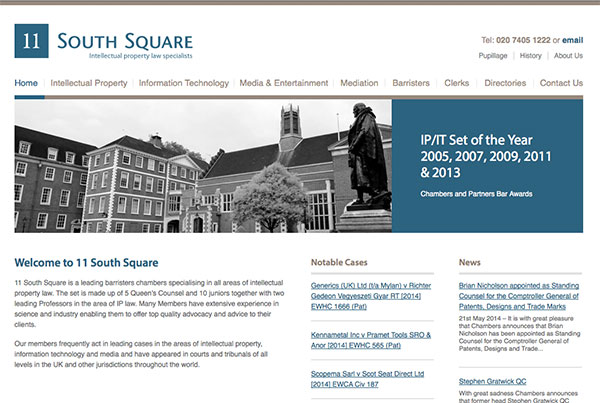The image size is (600, 403).
Task: Open the Pupillage page
Action: pyautogui.click(x=492, y=56)
